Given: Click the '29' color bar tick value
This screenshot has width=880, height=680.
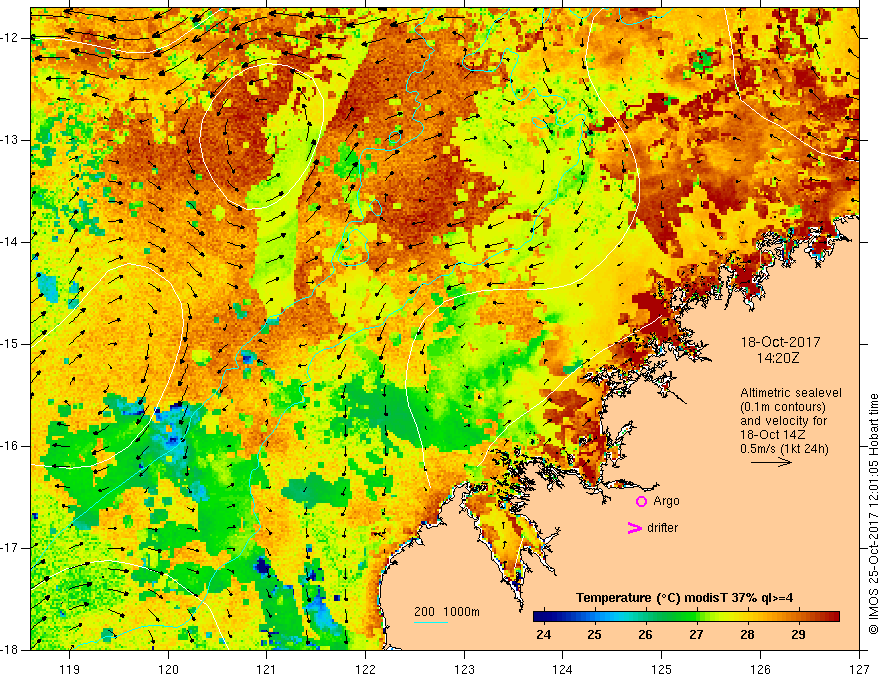Looking at the screenshot, I should (x=798, y=635).
